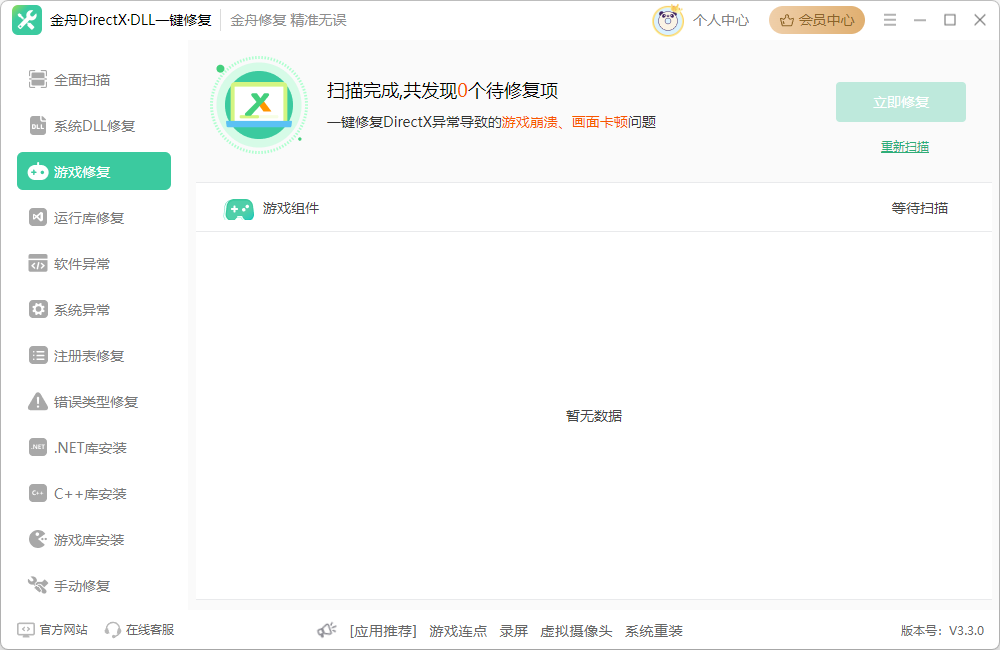Click the app logo in title bar
1000x650 pixels.
27,20
